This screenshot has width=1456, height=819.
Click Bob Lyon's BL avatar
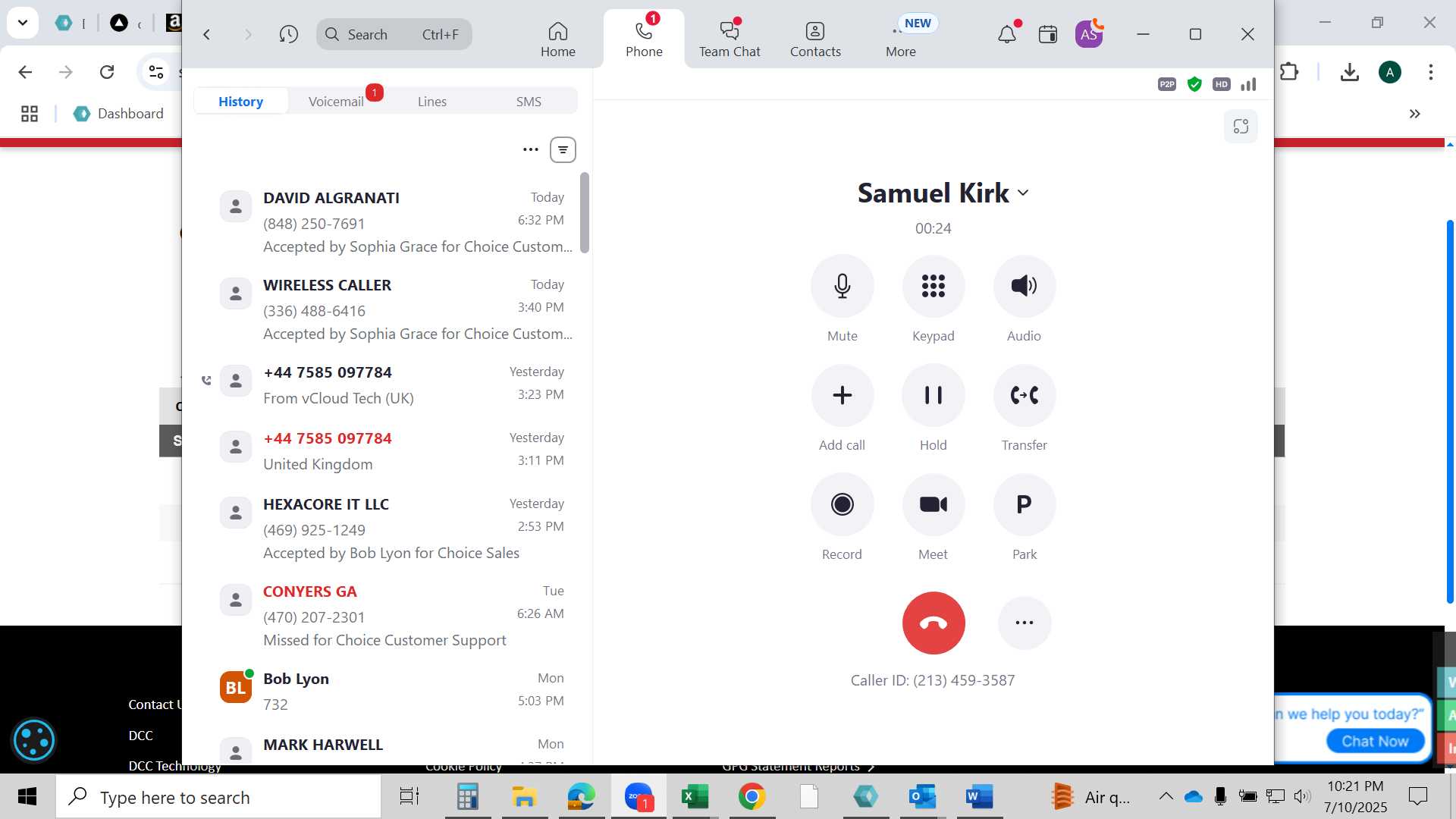click(236, 687)
